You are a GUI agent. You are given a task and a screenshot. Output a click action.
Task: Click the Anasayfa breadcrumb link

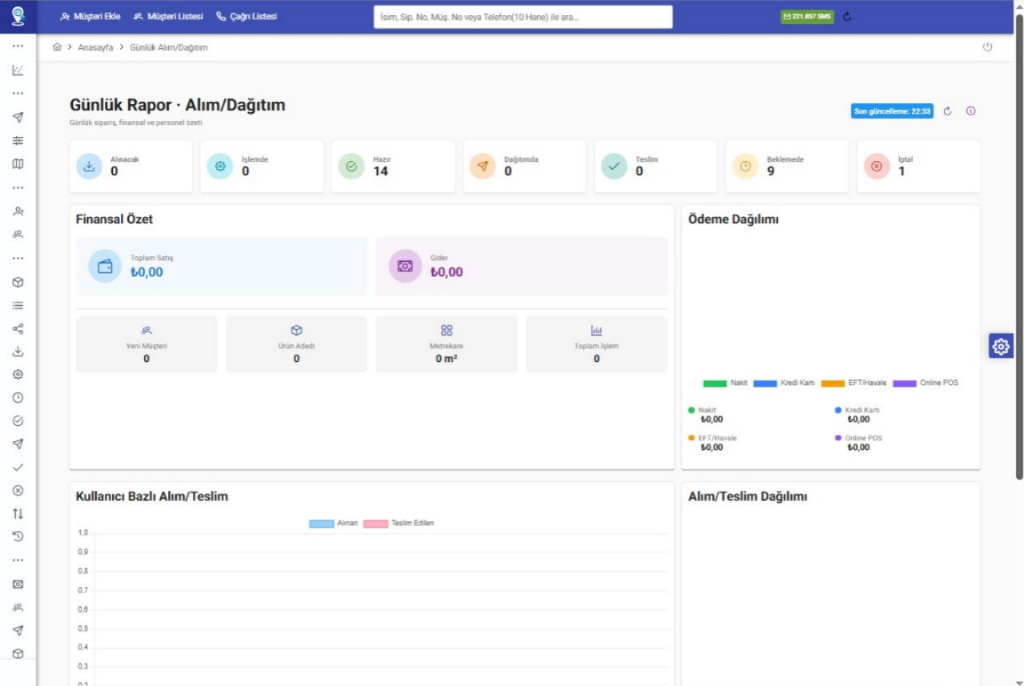point(95,48)
